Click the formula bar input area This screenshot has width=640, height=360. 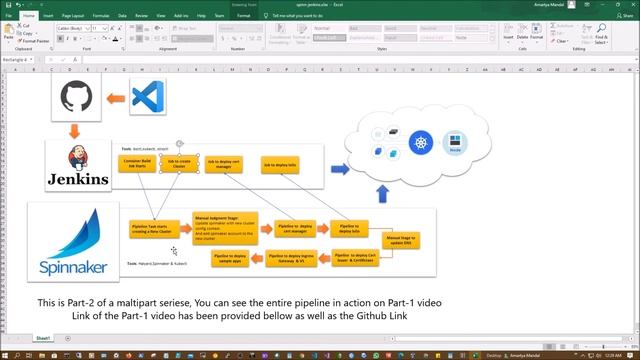click(359, 60)
